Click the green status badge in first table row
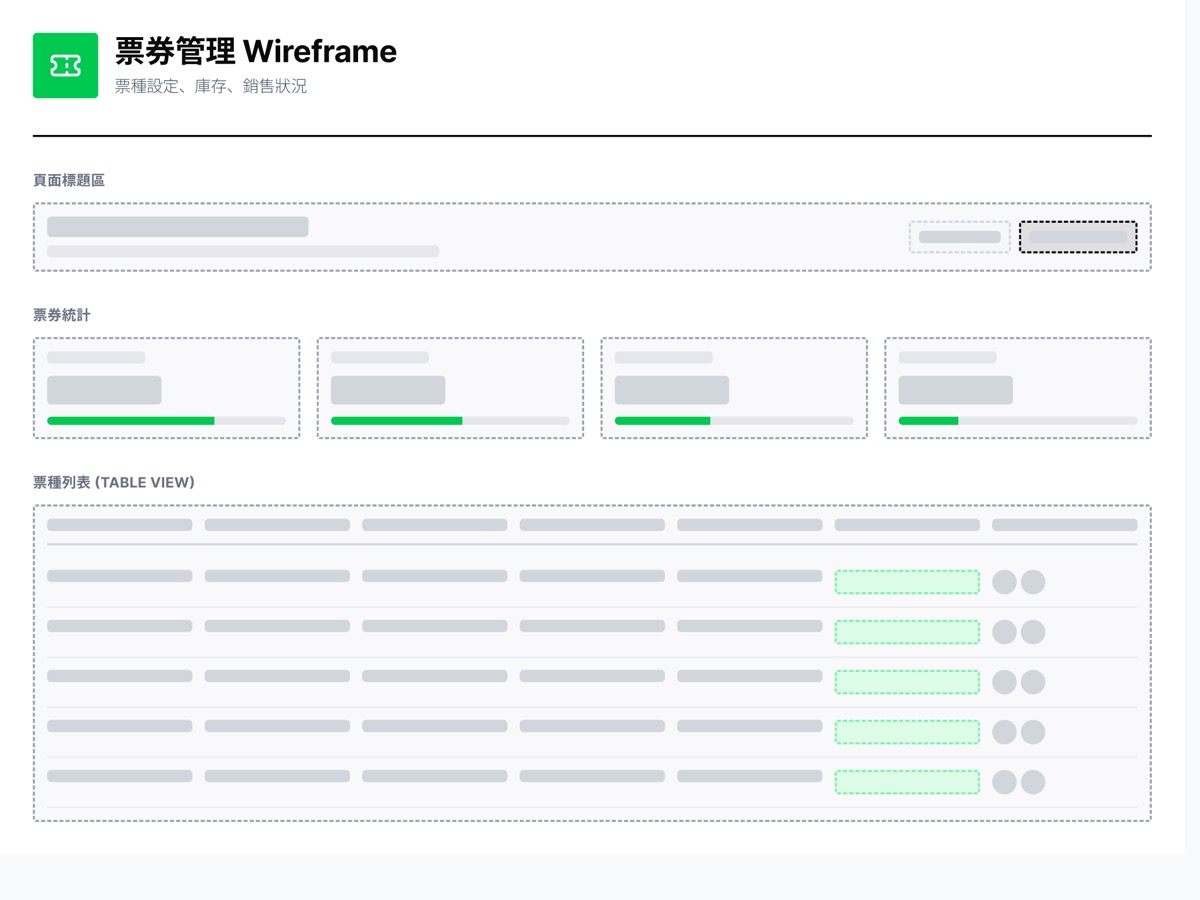This screenshot has width=1200, height=900. [x=907, y=582]
